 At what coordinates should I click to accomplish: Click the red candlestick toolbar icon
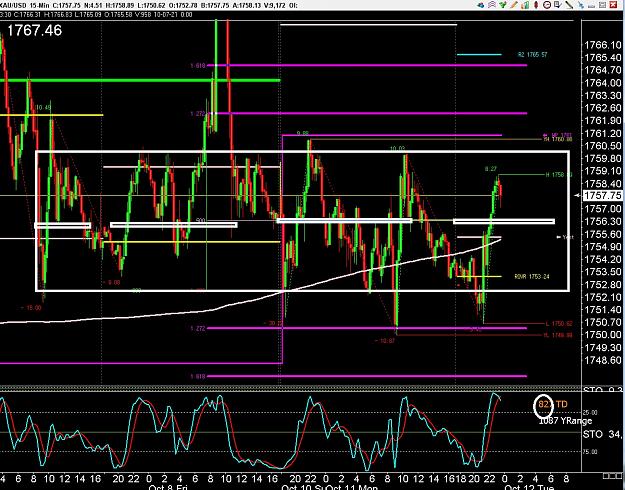536,5
